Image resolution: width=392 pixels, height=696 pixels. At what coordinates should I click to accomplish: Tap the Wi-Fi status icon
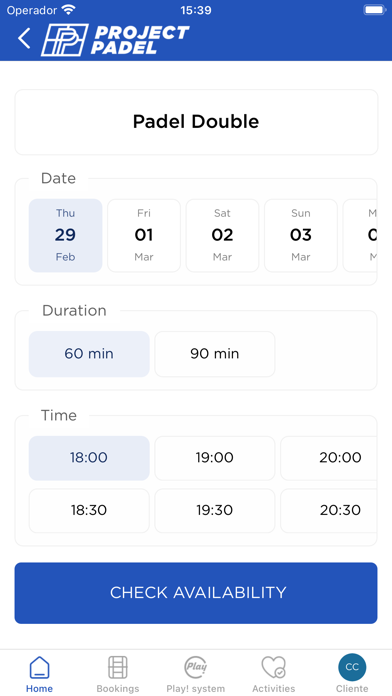pyautogui.click(x=69, y=10)
